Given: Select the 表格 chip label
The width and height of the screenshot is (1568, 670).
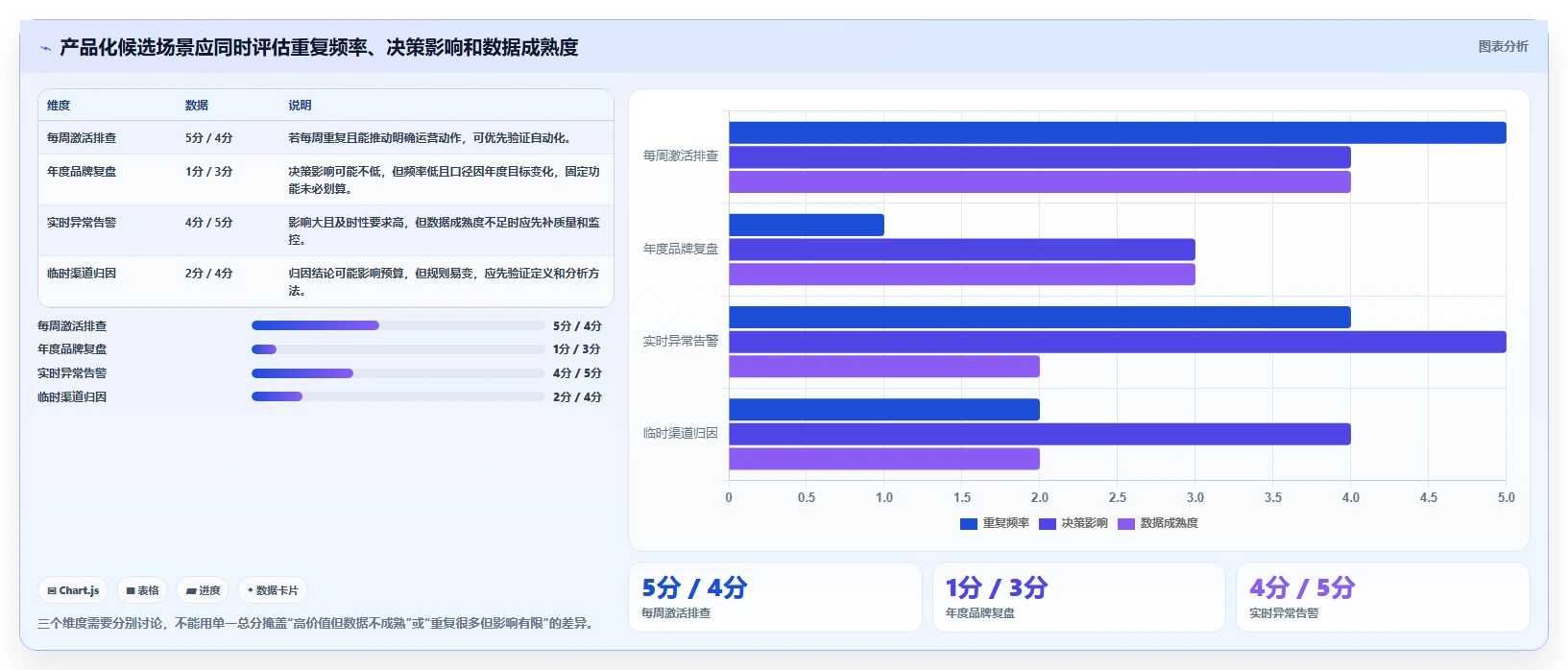Looking at the screenshot, I should click(x=148, y=591).
